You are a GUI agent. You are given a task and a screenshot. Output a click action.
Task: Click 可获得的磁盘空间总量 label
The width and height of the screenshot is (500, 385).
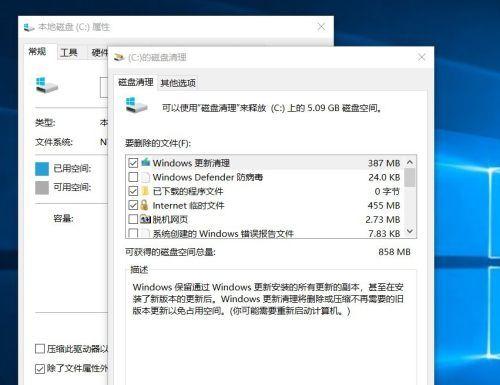(170, 252)
